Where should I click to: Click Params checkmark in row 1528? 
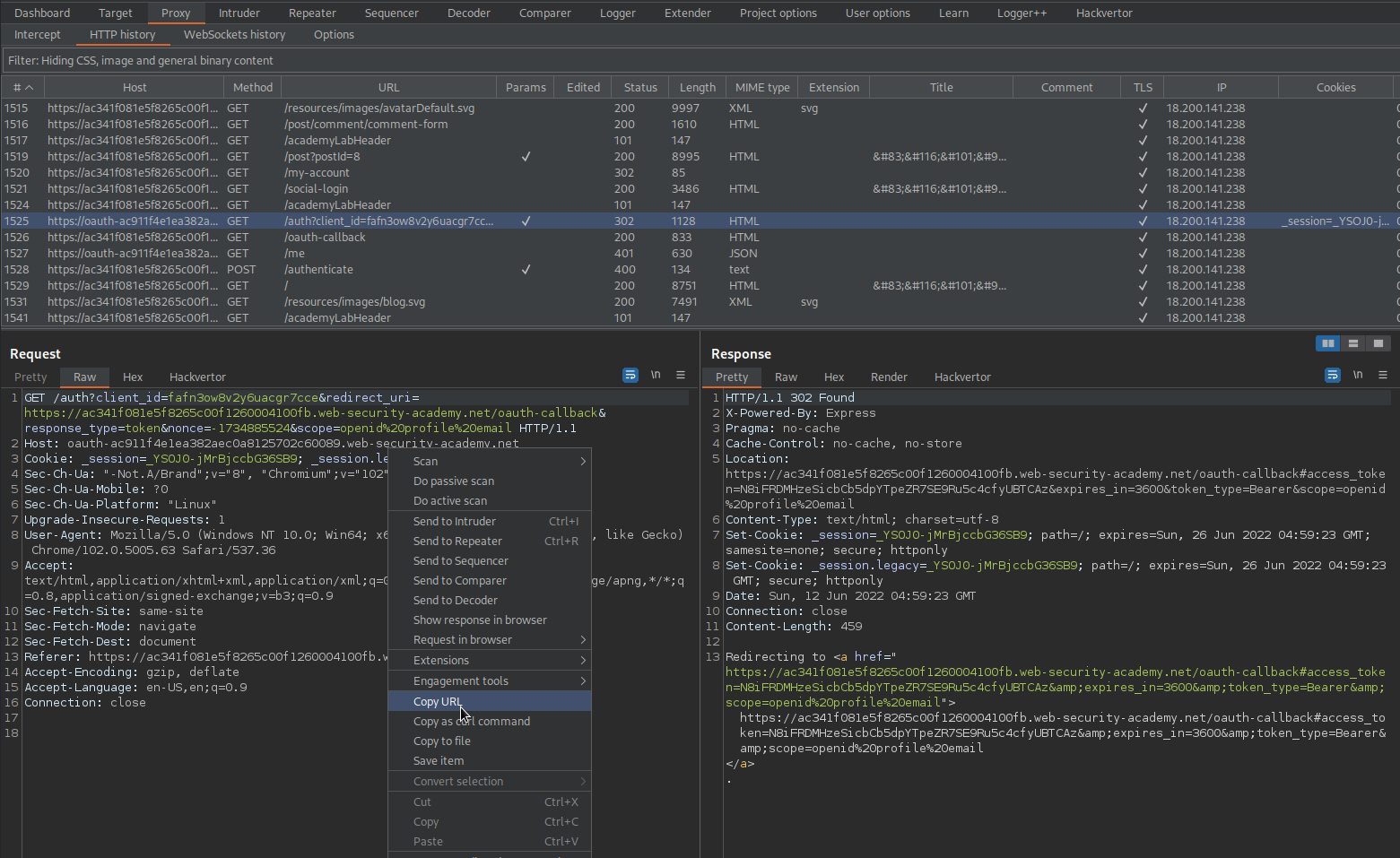point(526,269)
